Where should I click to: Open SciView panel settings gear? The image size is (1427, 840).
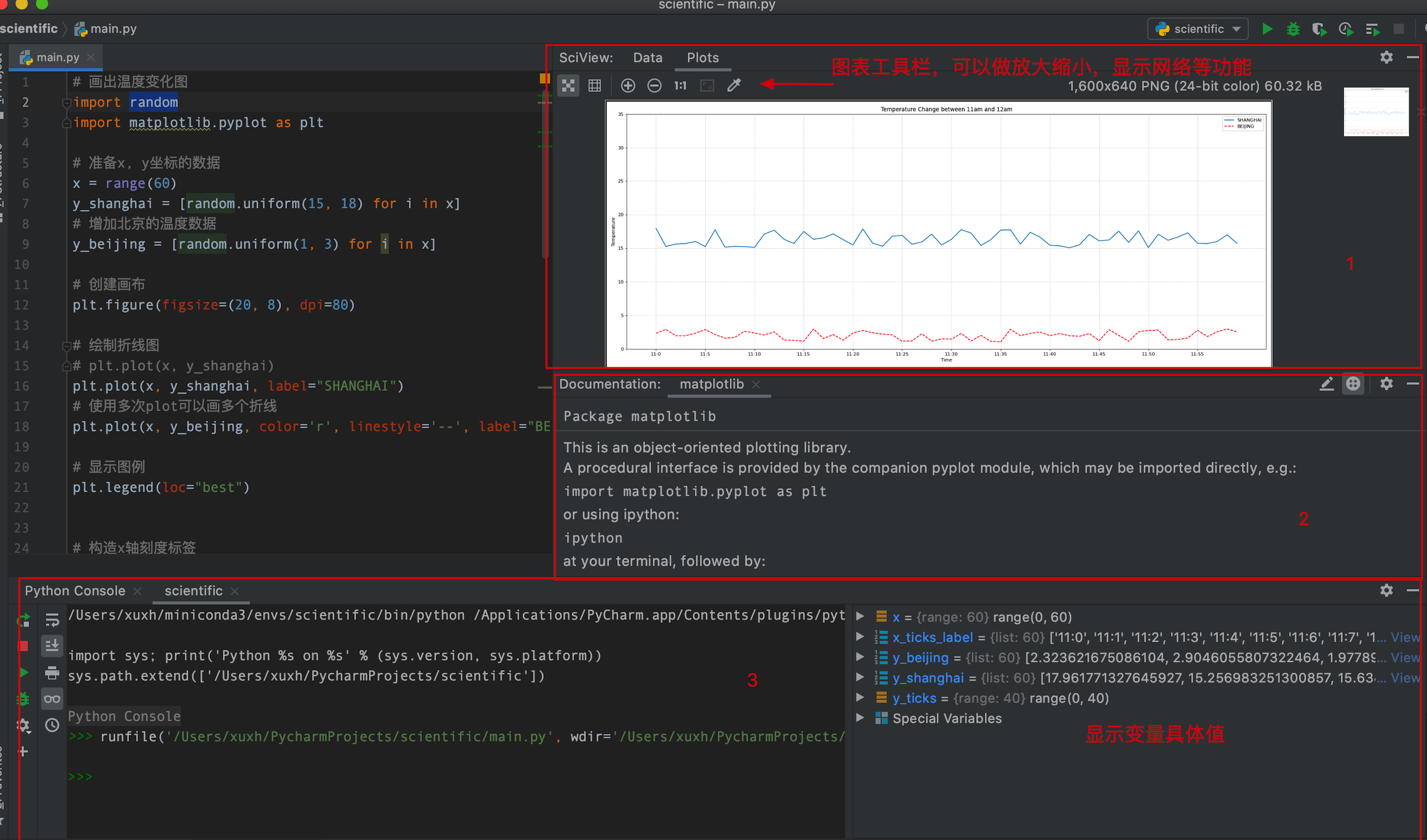click(x=1386, y=57)
